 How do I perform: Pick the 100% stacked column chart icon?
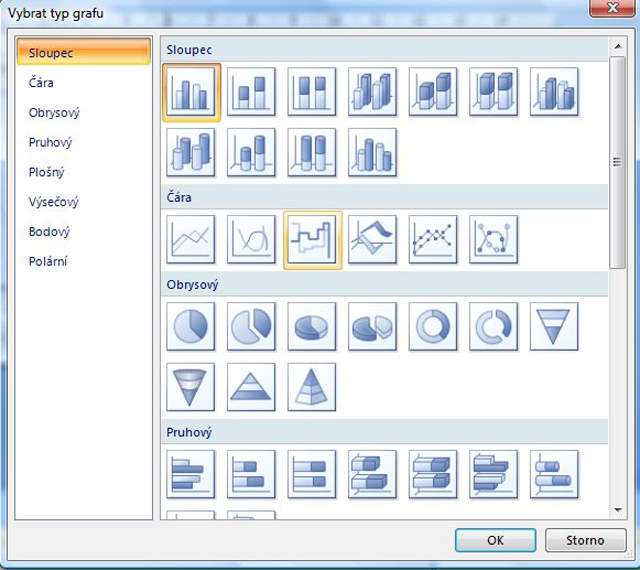pos(311,91)
